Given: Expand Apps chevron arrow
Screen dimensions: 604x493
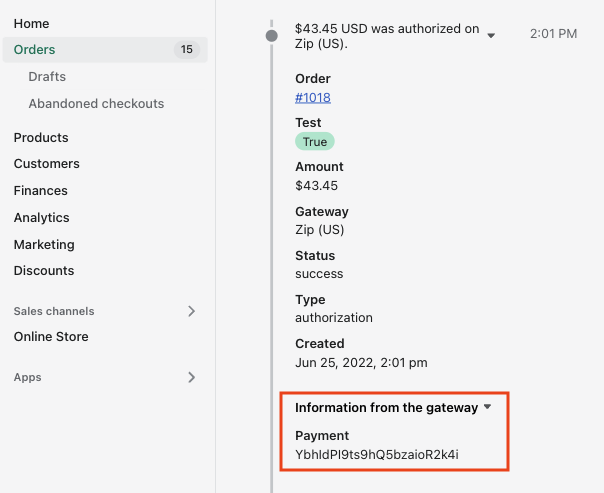Looking at the screenshot, I should tap(192, 378).
